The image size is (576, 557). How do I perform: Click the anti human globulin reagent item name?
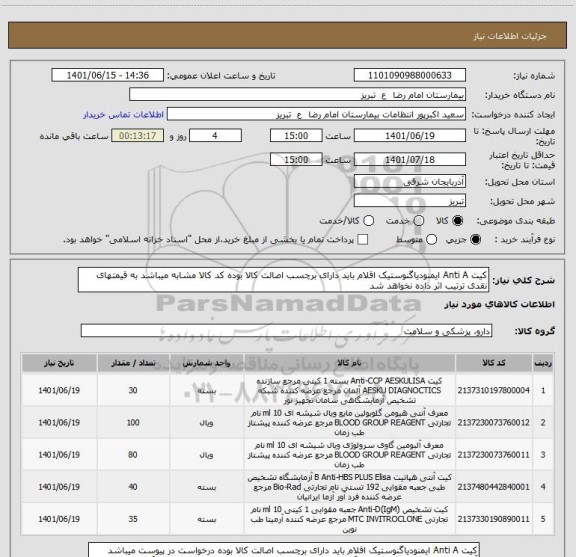pos(349,423)
